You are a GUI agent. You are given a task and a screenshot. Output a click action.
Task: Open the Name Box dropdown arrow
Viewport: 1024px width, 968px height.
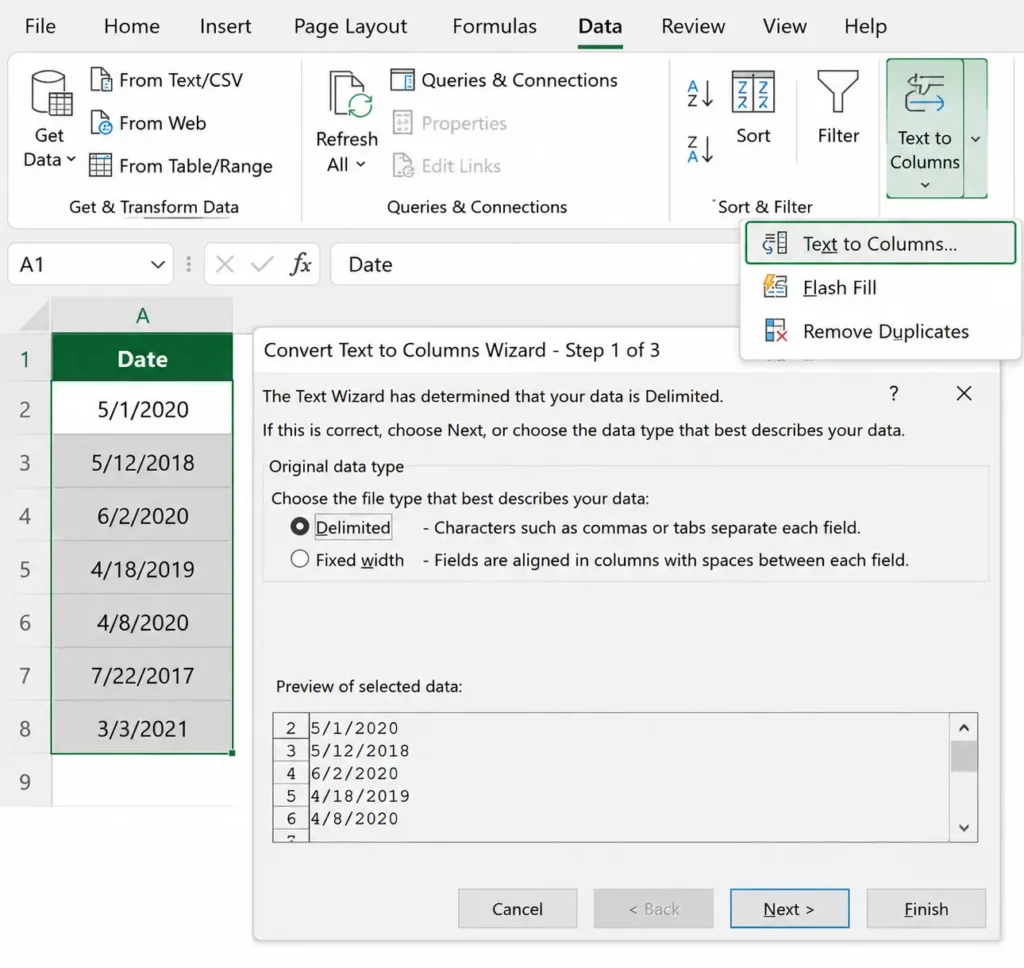coord(157,265)
